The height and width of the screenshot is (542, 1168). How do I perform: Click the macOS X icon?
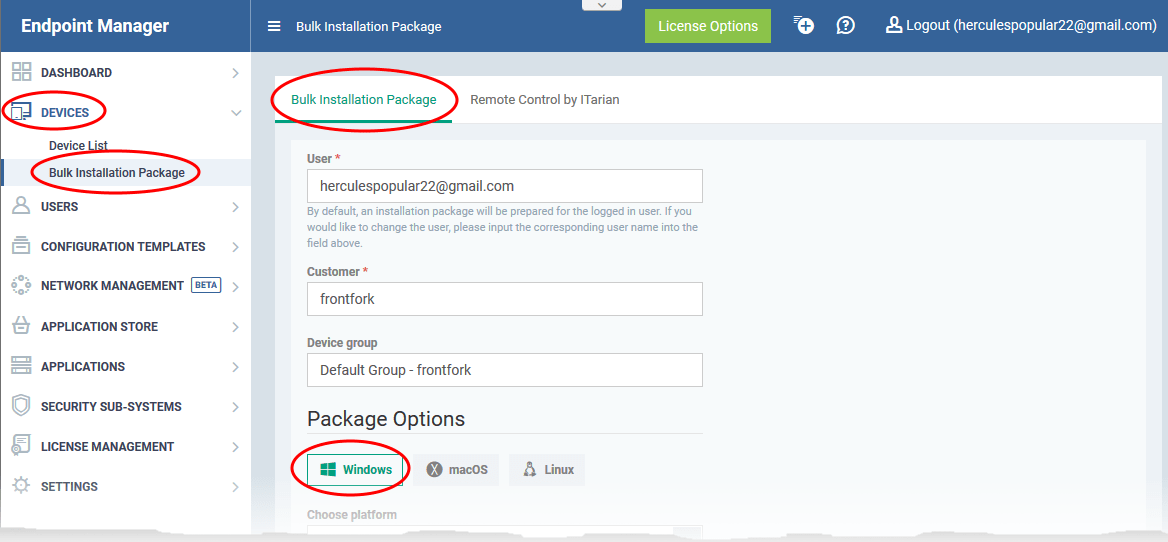point(434,470)
